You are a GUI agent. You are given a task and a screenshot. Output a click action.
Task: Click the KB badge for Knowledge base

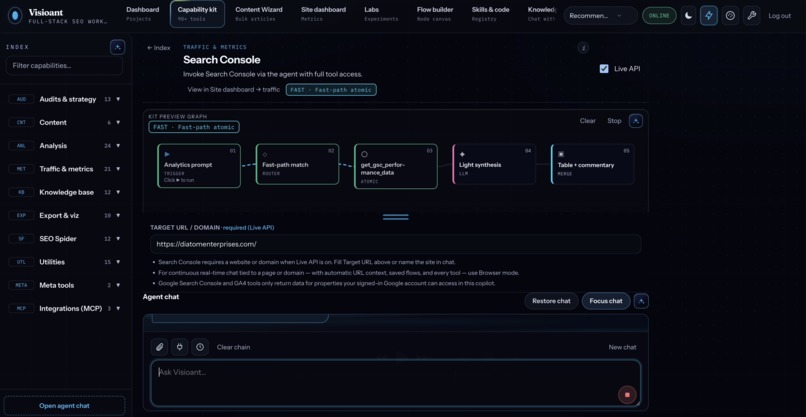pos(22,192)
